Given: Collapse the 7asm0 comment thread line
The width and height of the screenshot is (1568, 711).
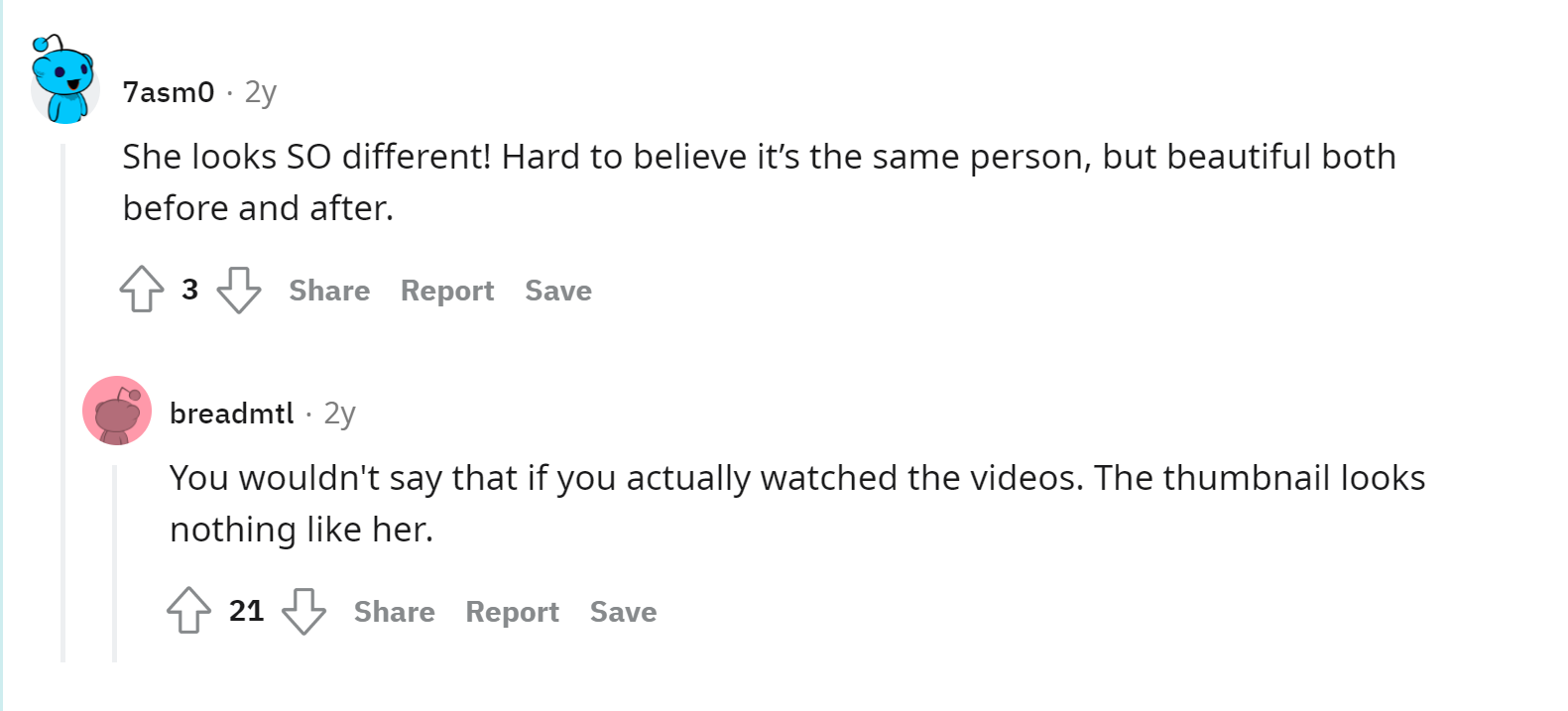Looking at the screenshot, I should [62, 403].
